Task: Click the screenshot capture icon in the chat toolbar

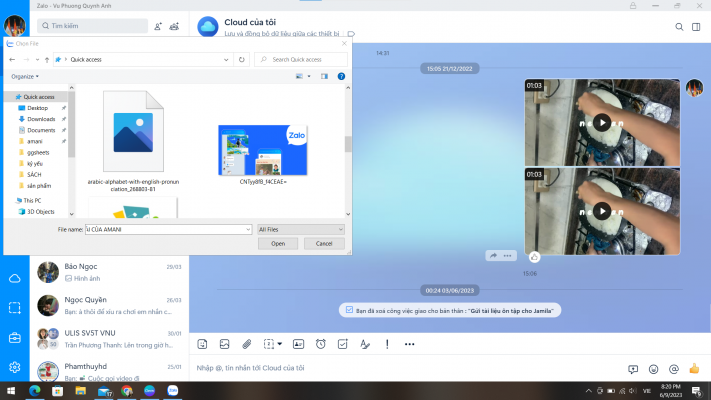Action: point(269,344)
